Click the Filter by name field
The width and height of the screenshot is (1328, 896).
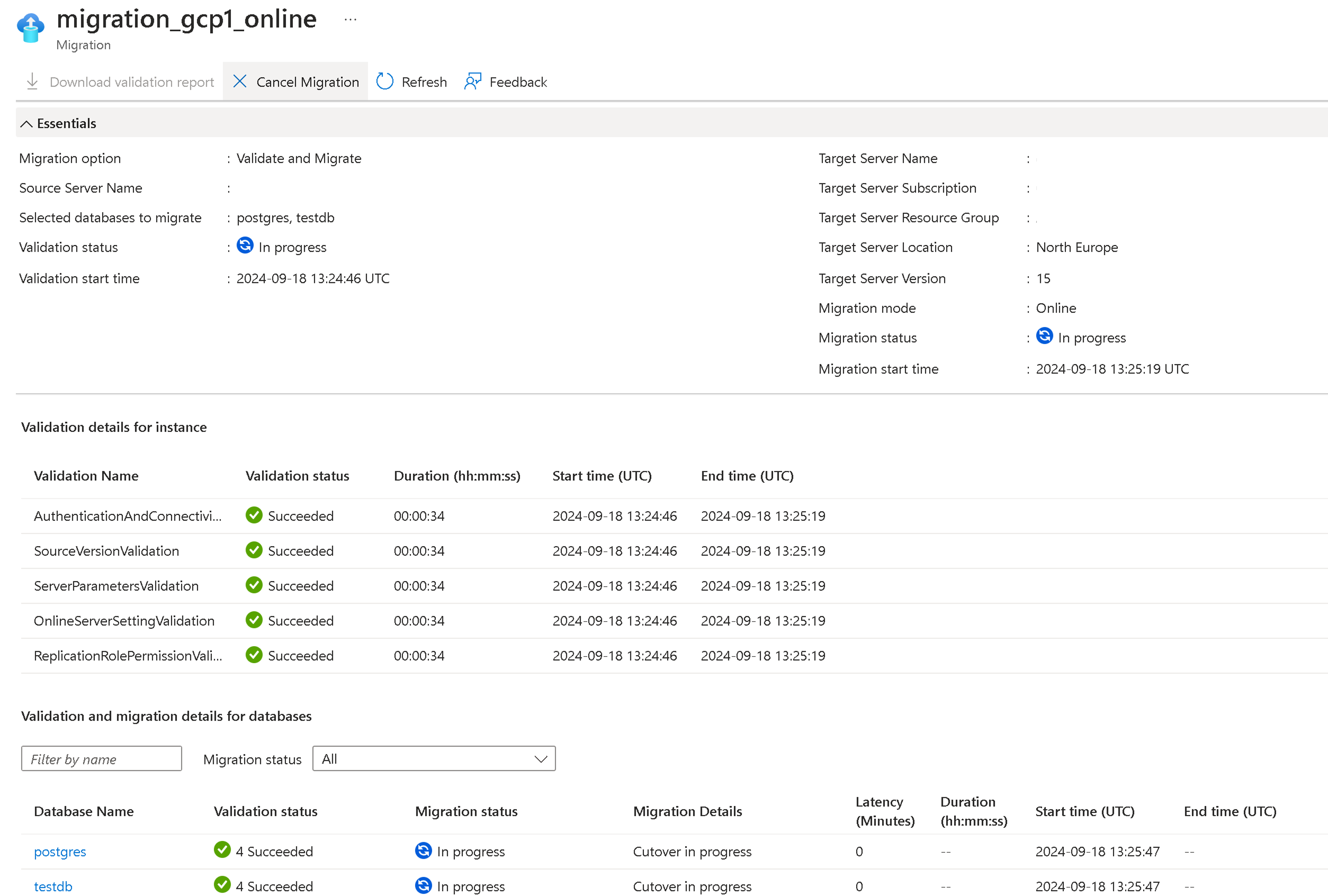102,759
